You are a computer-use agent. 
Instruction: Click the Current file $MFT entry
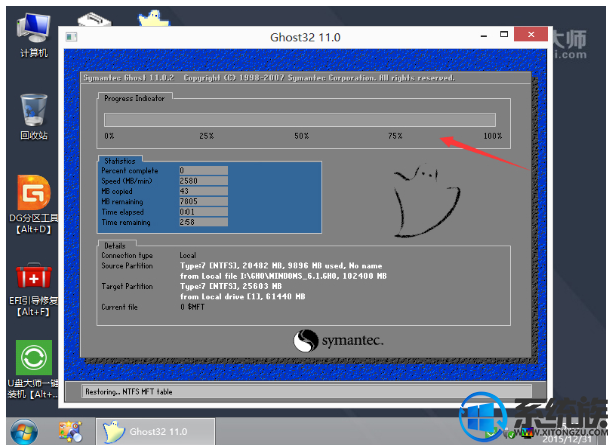pos(192,307)
